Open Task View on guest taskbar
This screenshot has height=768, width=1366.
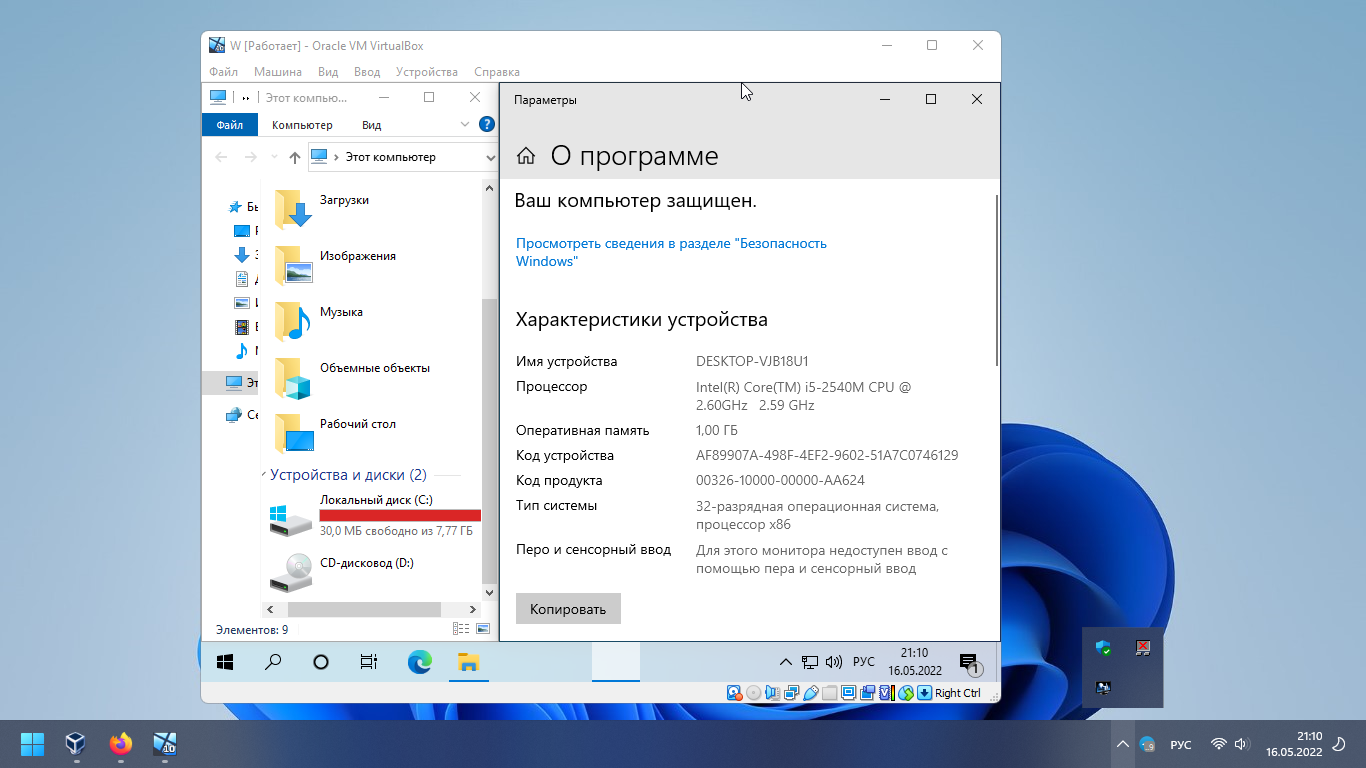coord(368,662)
